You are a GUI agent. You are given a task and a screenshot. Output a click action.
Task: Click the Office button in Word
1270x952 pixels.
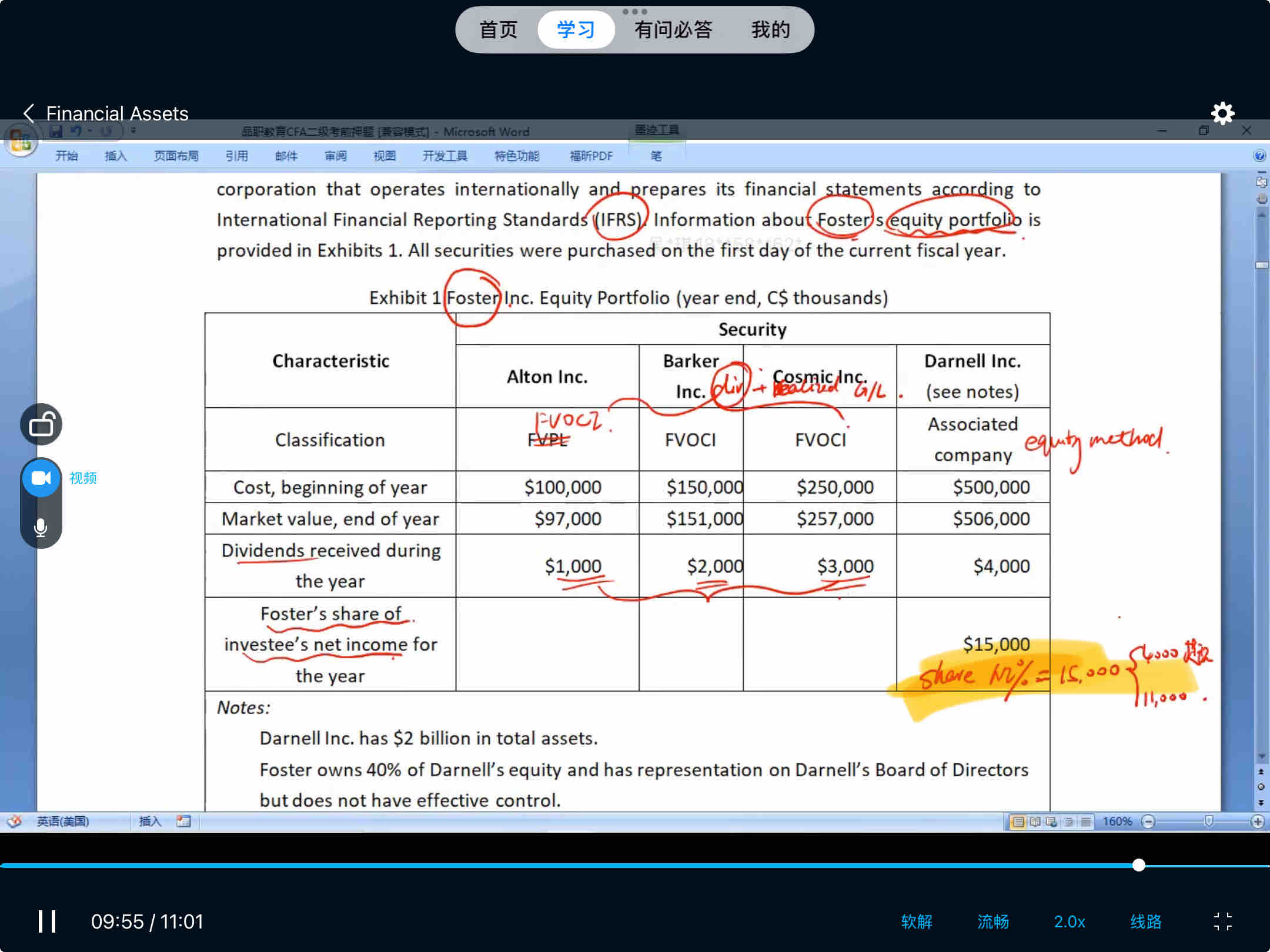pyautogui.click(x=21, y=141)
